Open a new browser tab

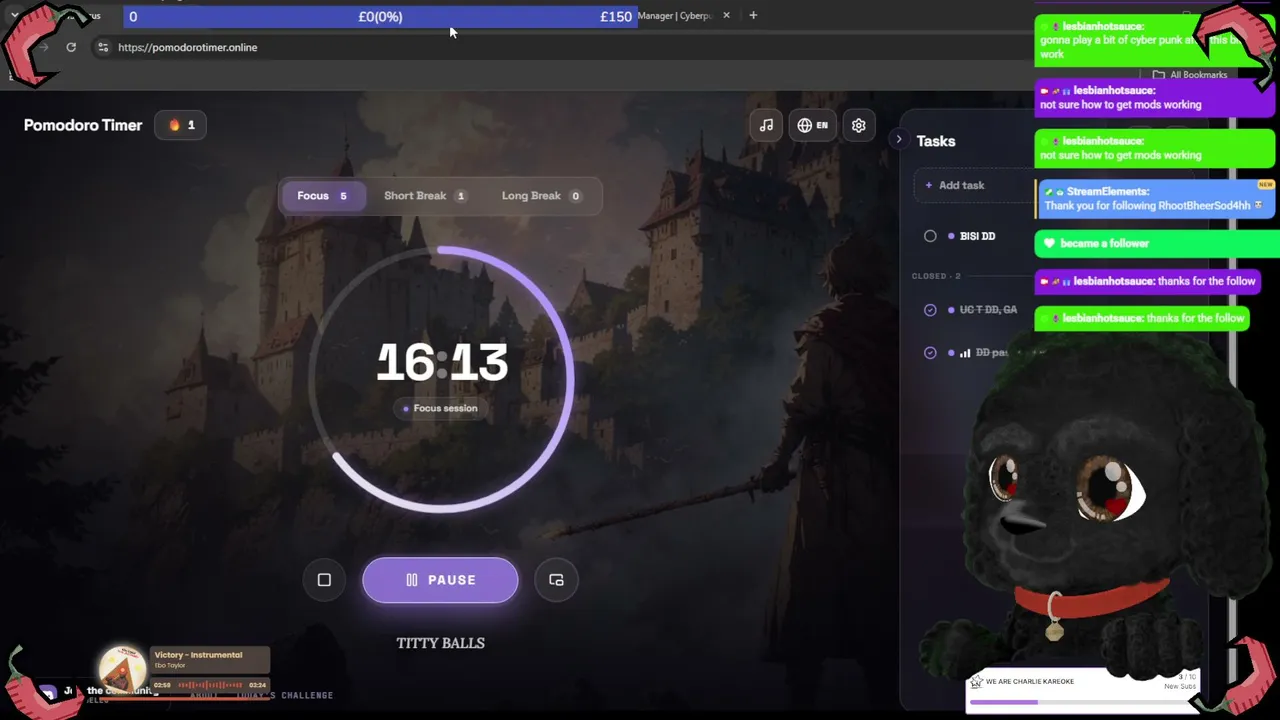753,15
